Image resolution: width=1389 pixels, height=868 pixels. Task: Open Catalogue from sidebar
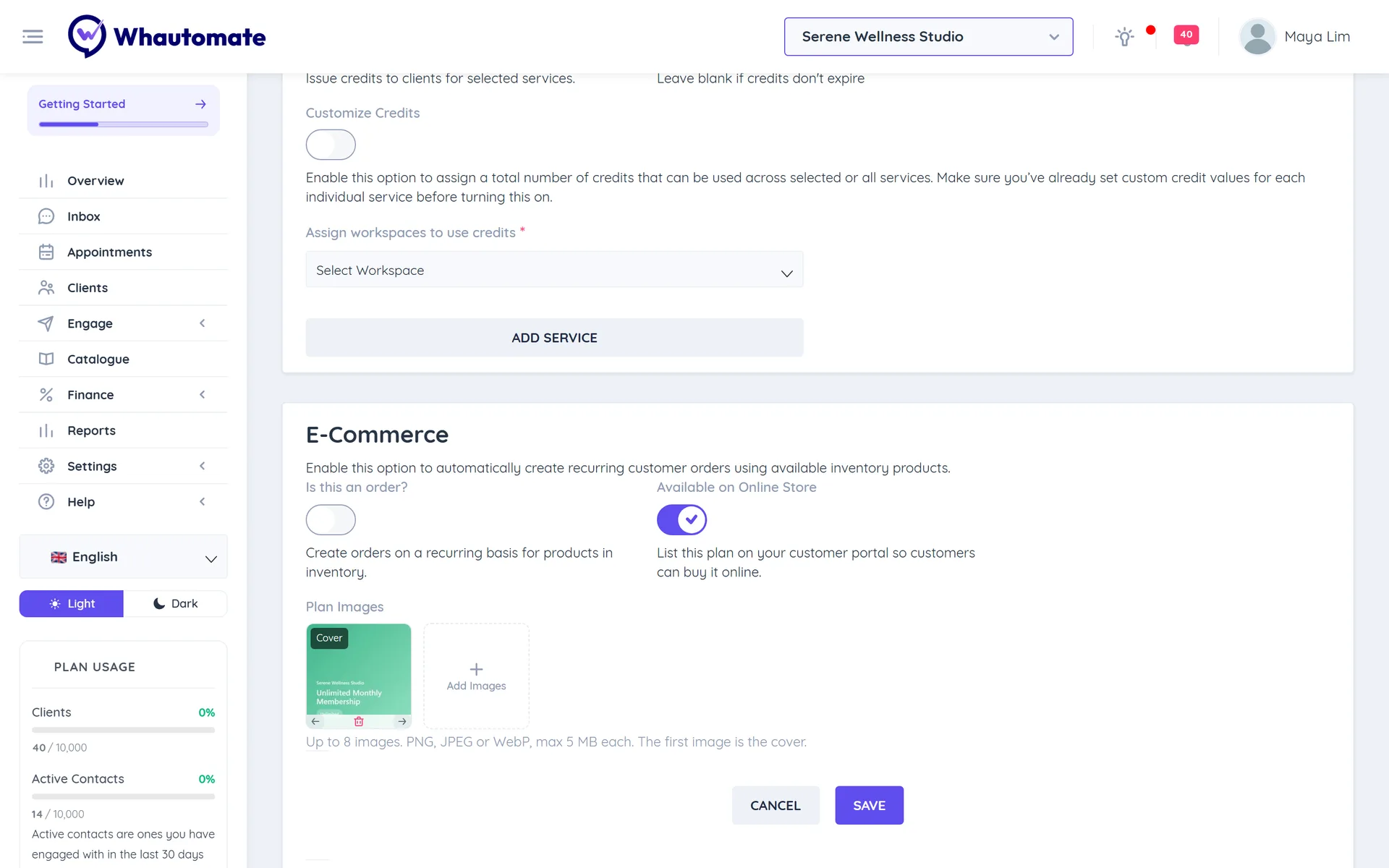(x=124, y=359)
